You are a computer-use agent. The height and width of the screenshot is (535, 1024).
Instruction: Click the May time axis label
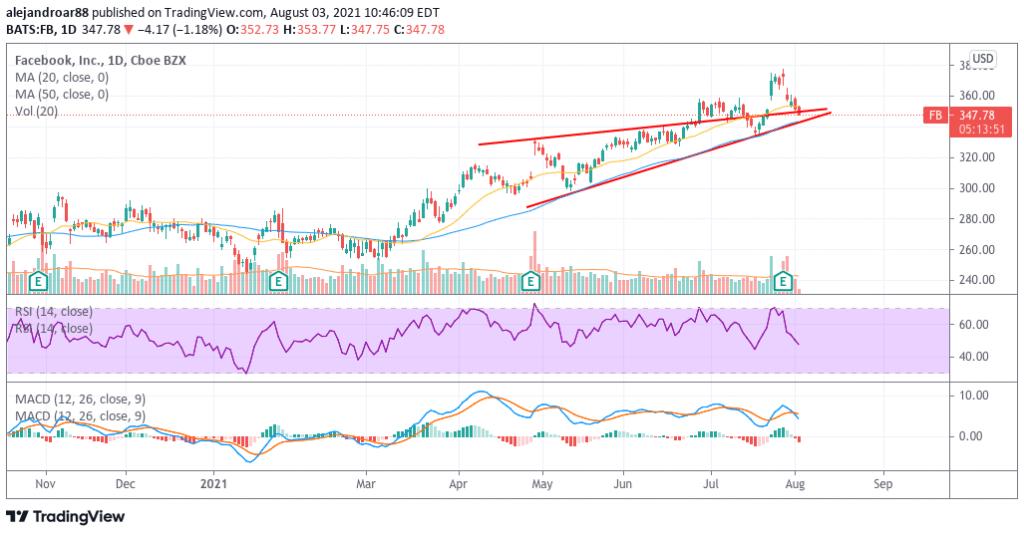click(542, 484)
